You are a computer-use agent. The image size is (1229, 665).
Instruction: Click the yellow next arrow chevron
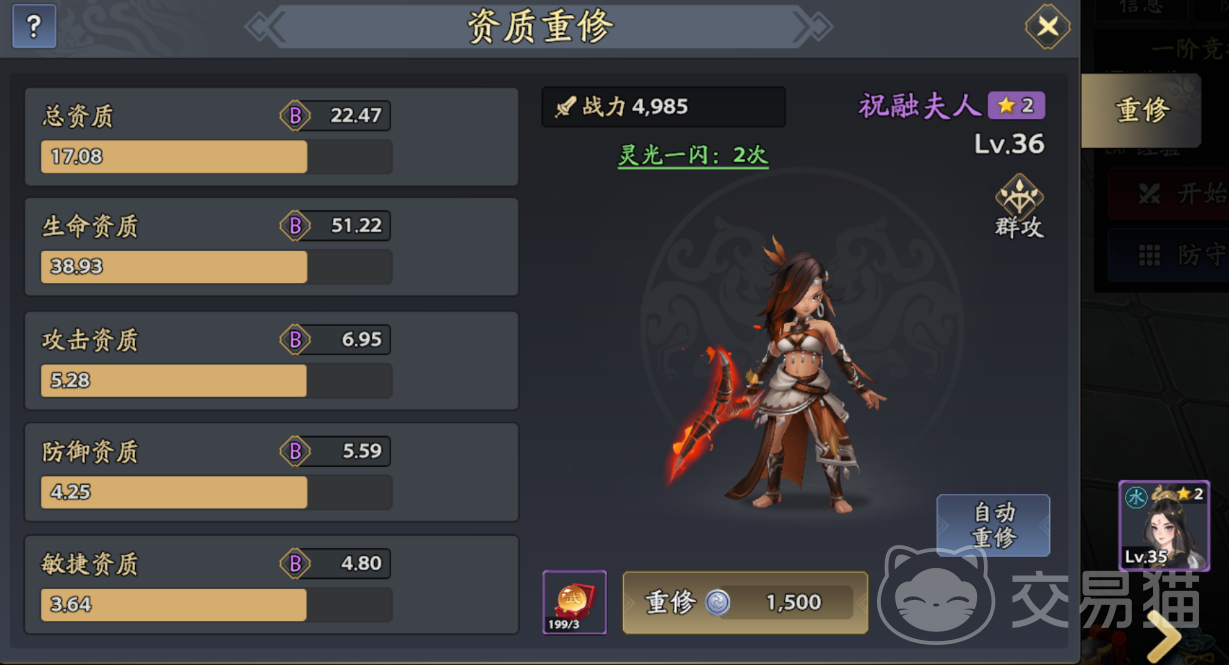pos(1164,633)
